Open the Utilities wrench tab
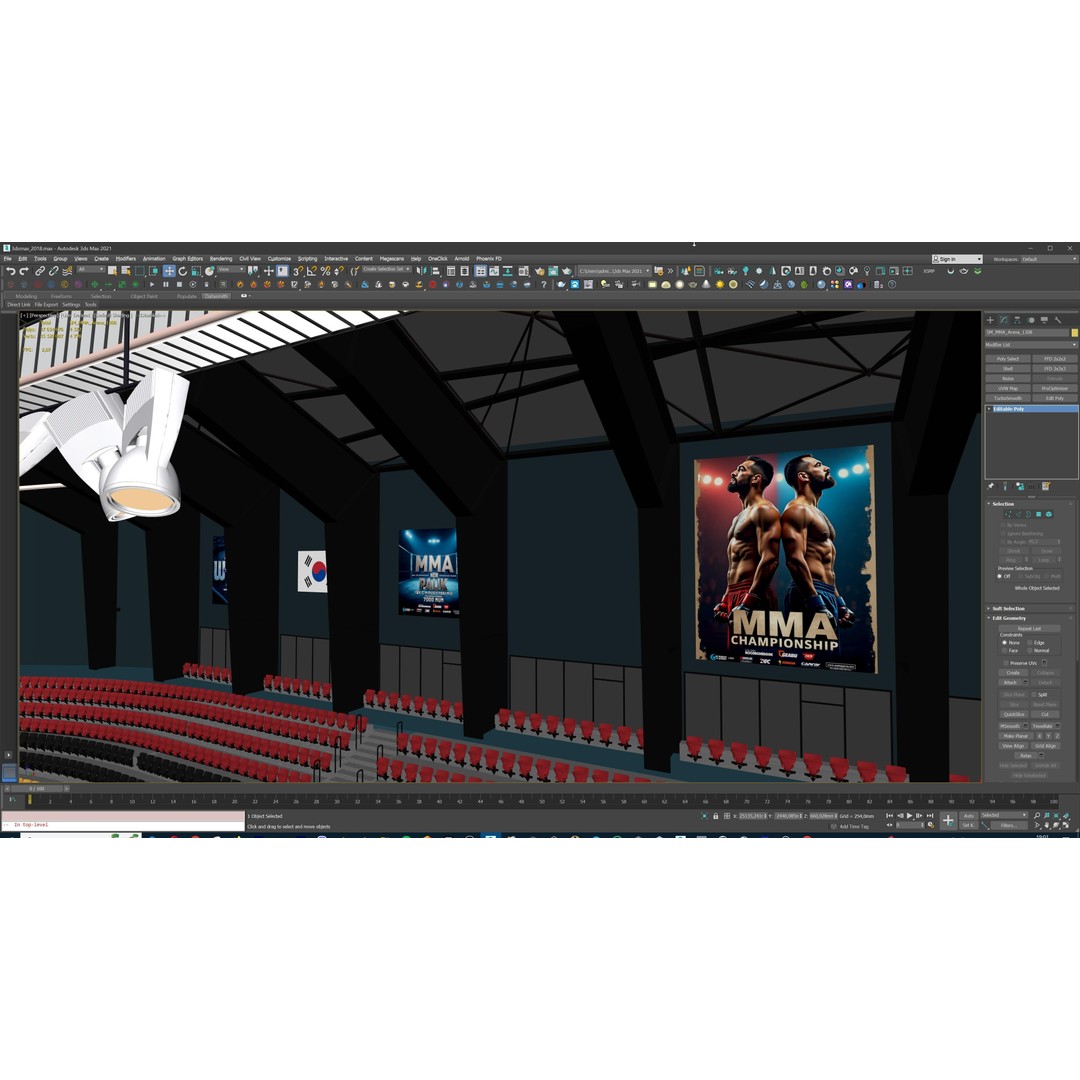Screen dimensions: 1080x1080 coord(1058,320)
